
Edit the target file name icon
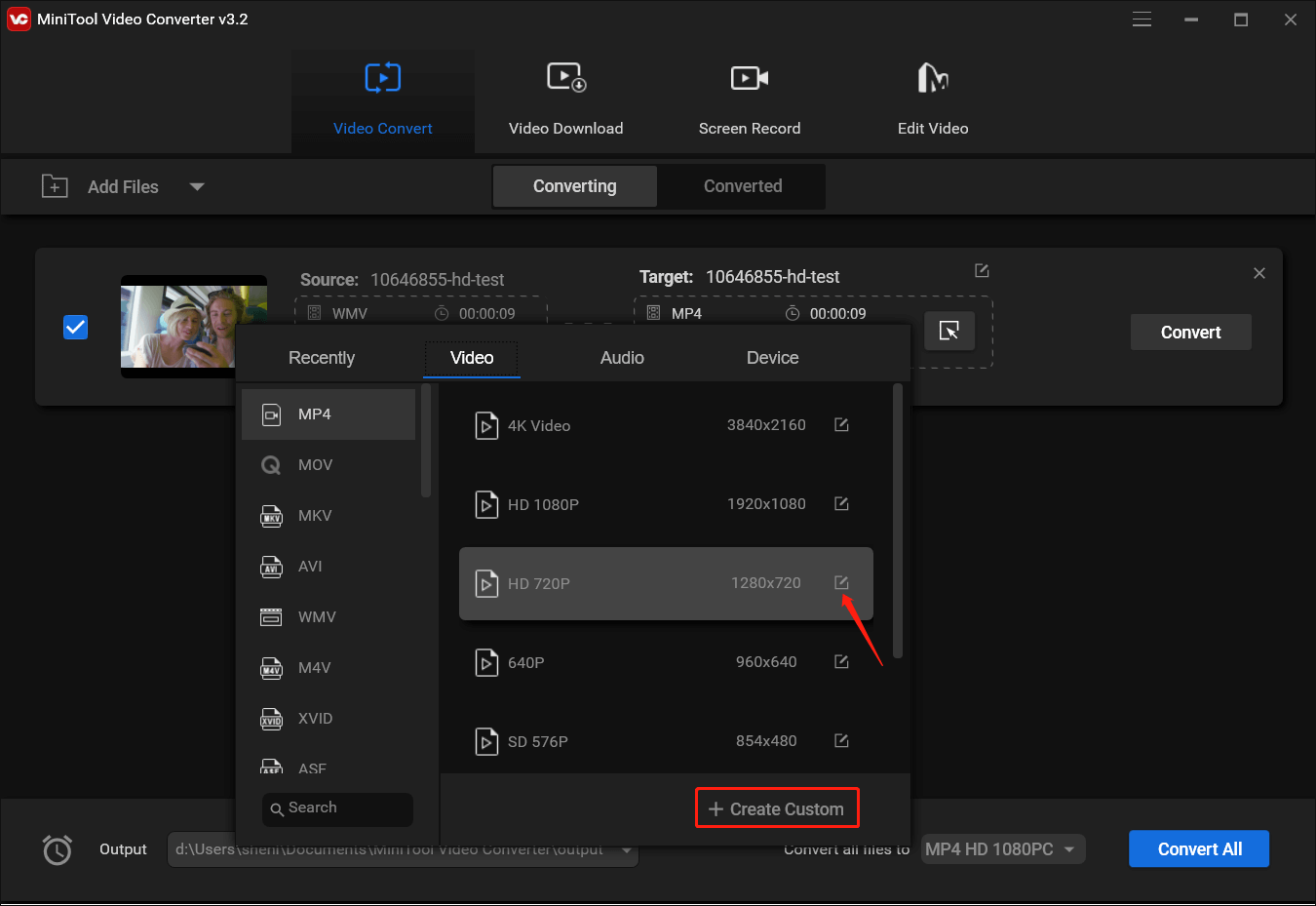(982, 270)
